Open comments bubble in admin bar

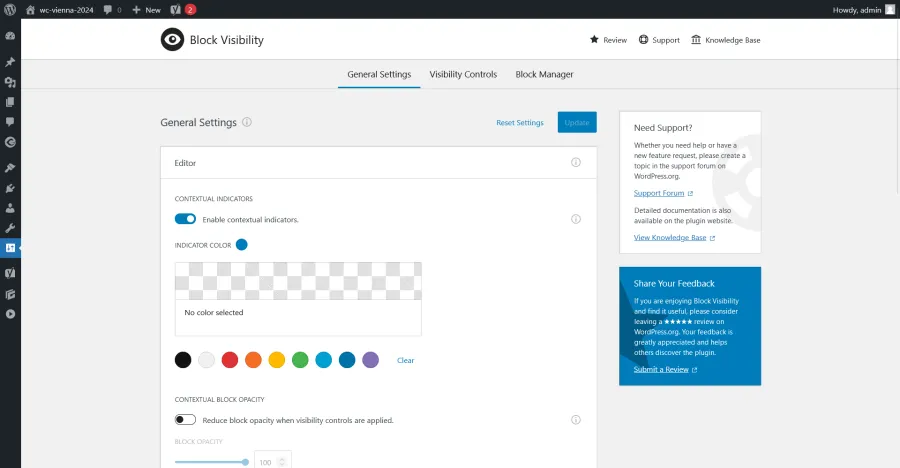click(112, 10)
